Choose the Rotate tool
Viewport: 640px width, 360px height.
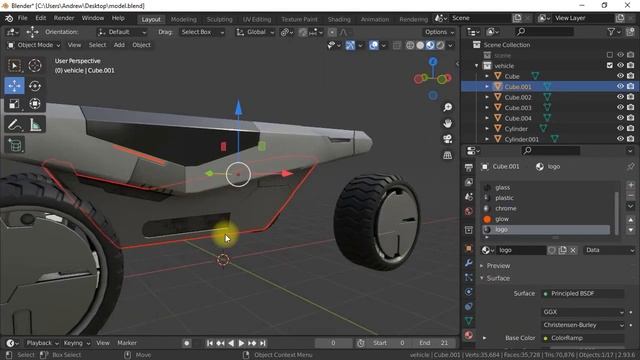[x=35, y=86]
